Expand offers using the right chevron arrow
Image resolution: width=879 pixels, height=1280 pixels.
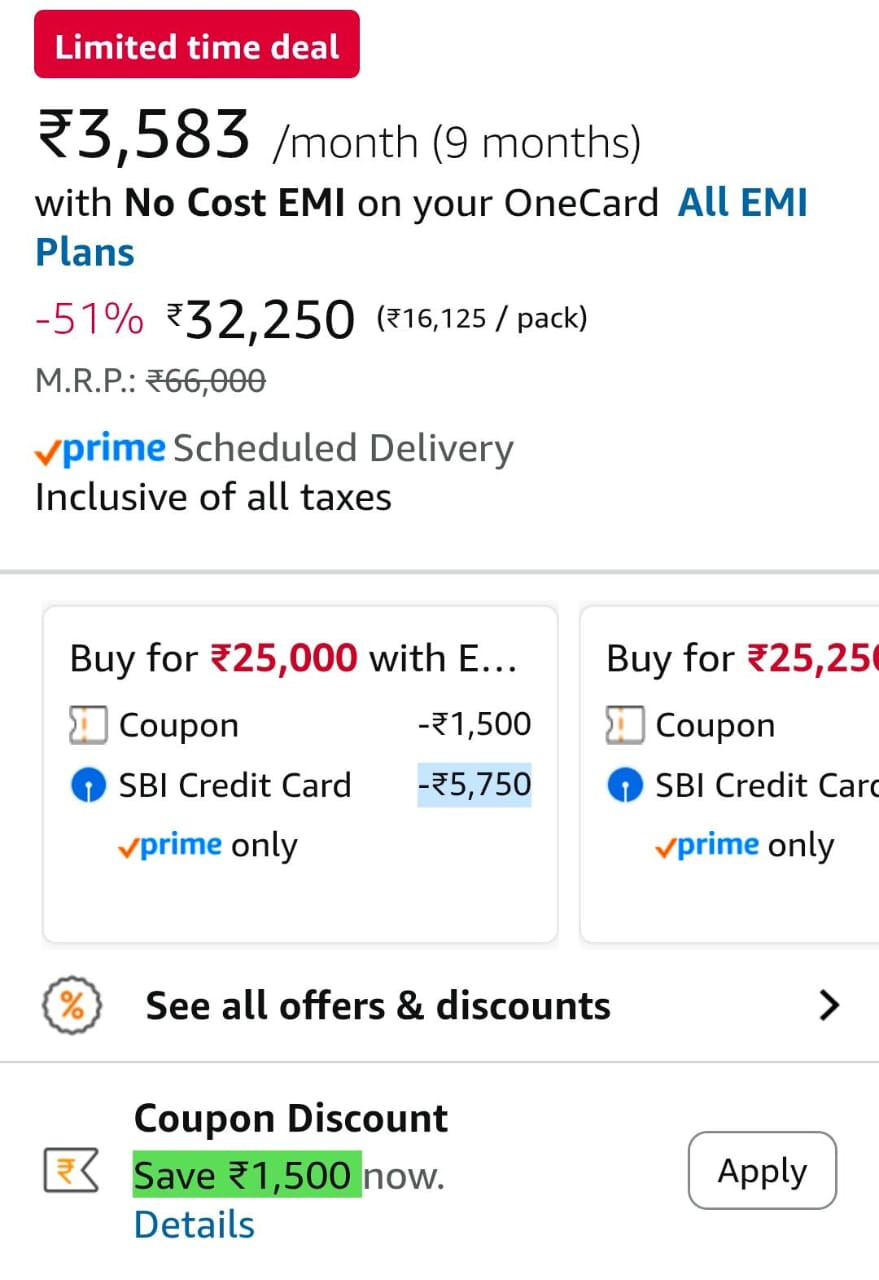828,1005
